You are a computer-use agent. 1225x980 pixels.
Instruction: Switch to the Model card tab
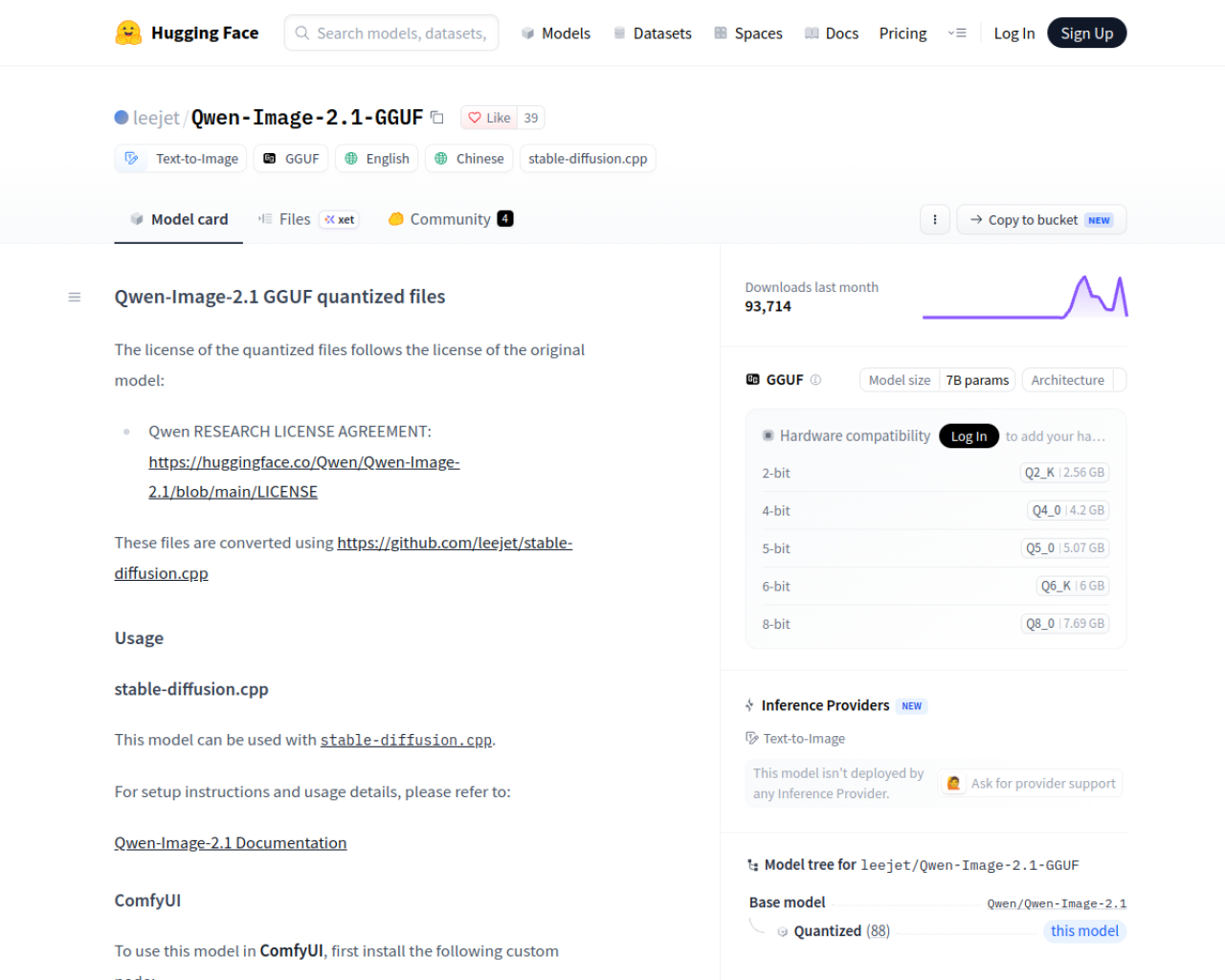click(179, 219)
